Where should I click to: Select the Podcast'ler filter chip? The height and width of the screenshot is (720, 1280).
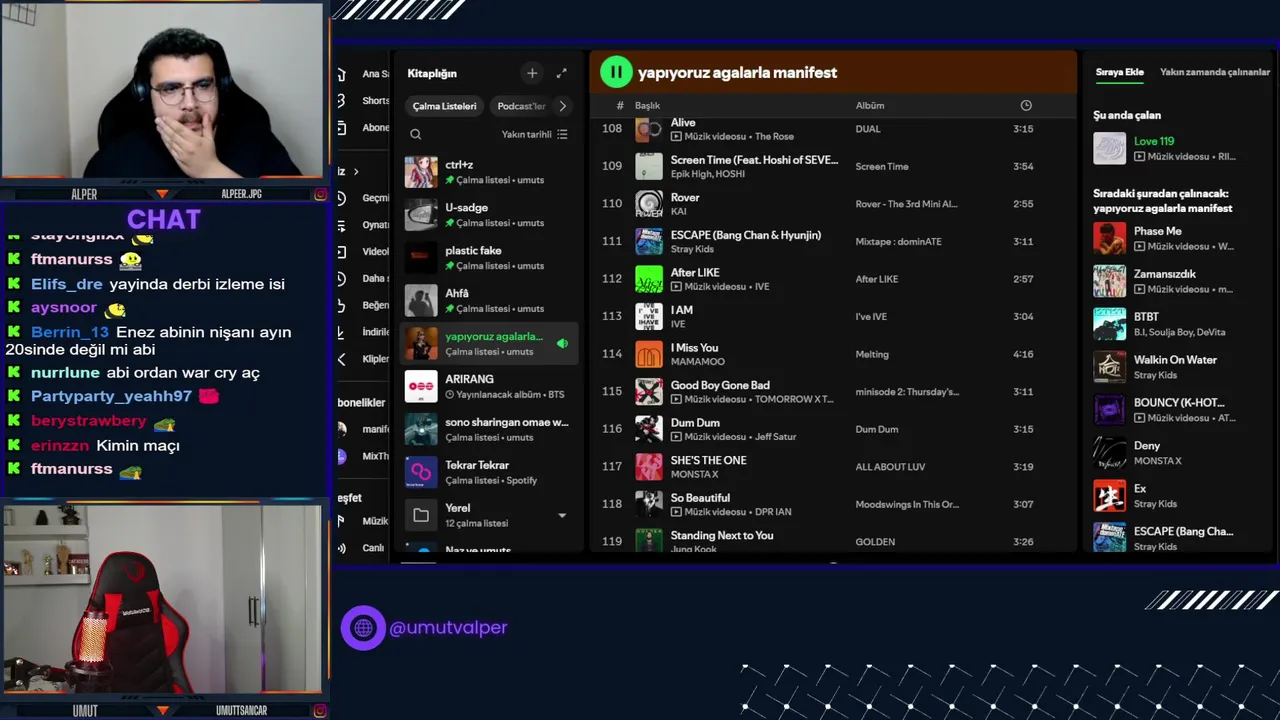click(x=521, y=106)
